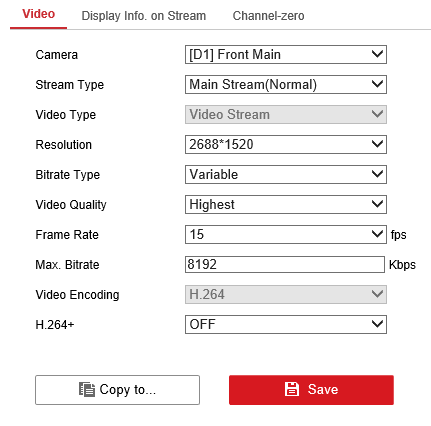Expand the Bitrate Type dropdown showing Variable

[x=286, y=174]
